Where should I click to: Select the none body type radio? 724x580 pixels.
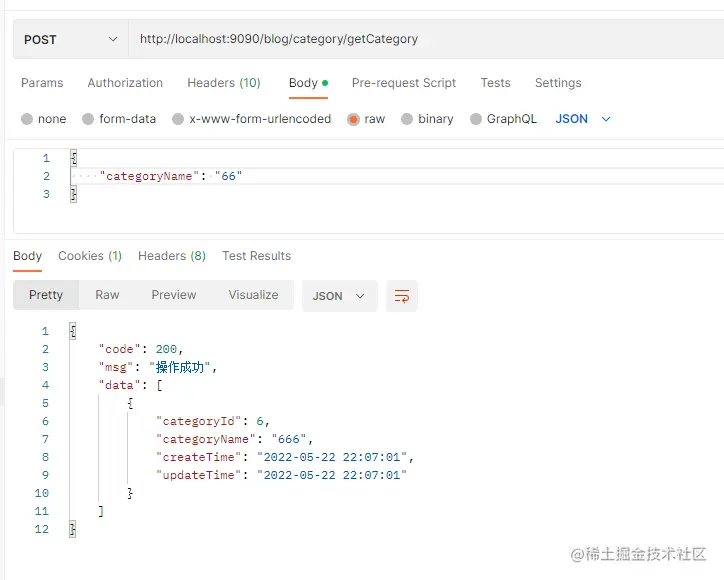[27, 119]
